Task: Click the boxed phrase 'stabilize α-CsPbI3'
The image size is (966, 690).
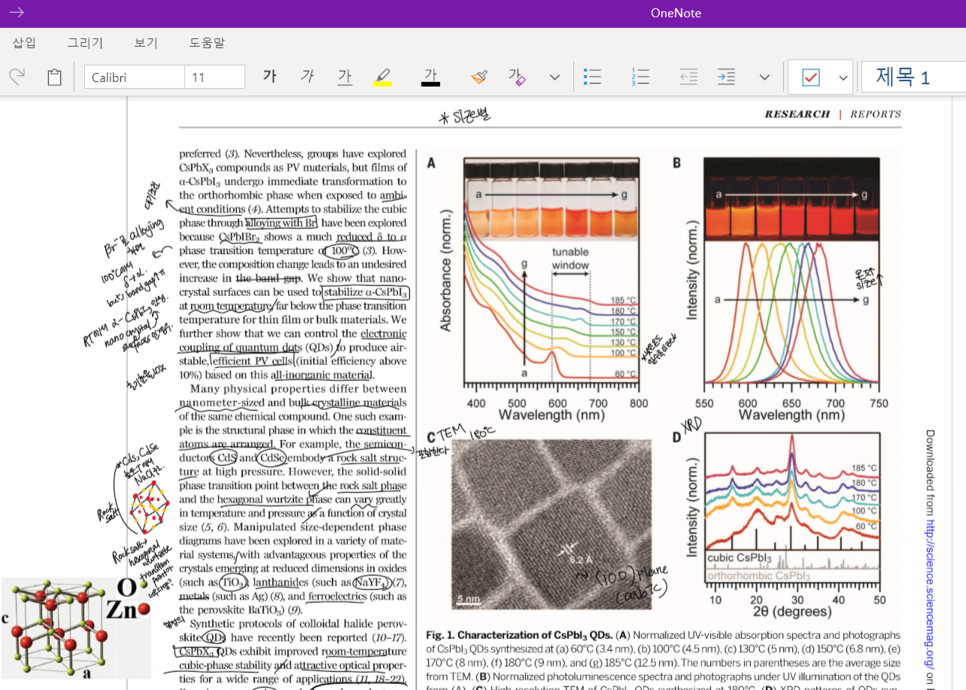Action: click(365, 292)
